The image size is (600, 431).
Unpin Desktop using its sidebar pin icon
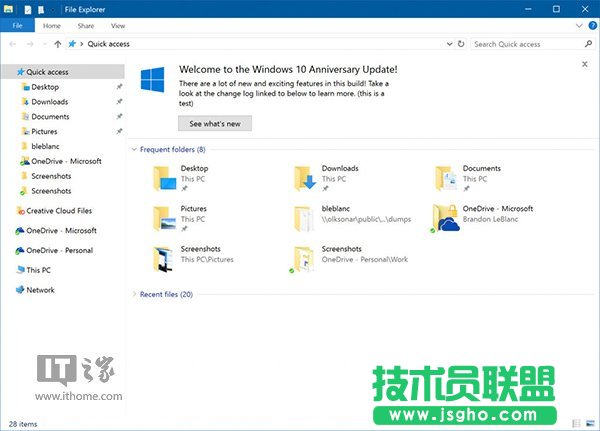pyautogui.click(x=119, y=87)
